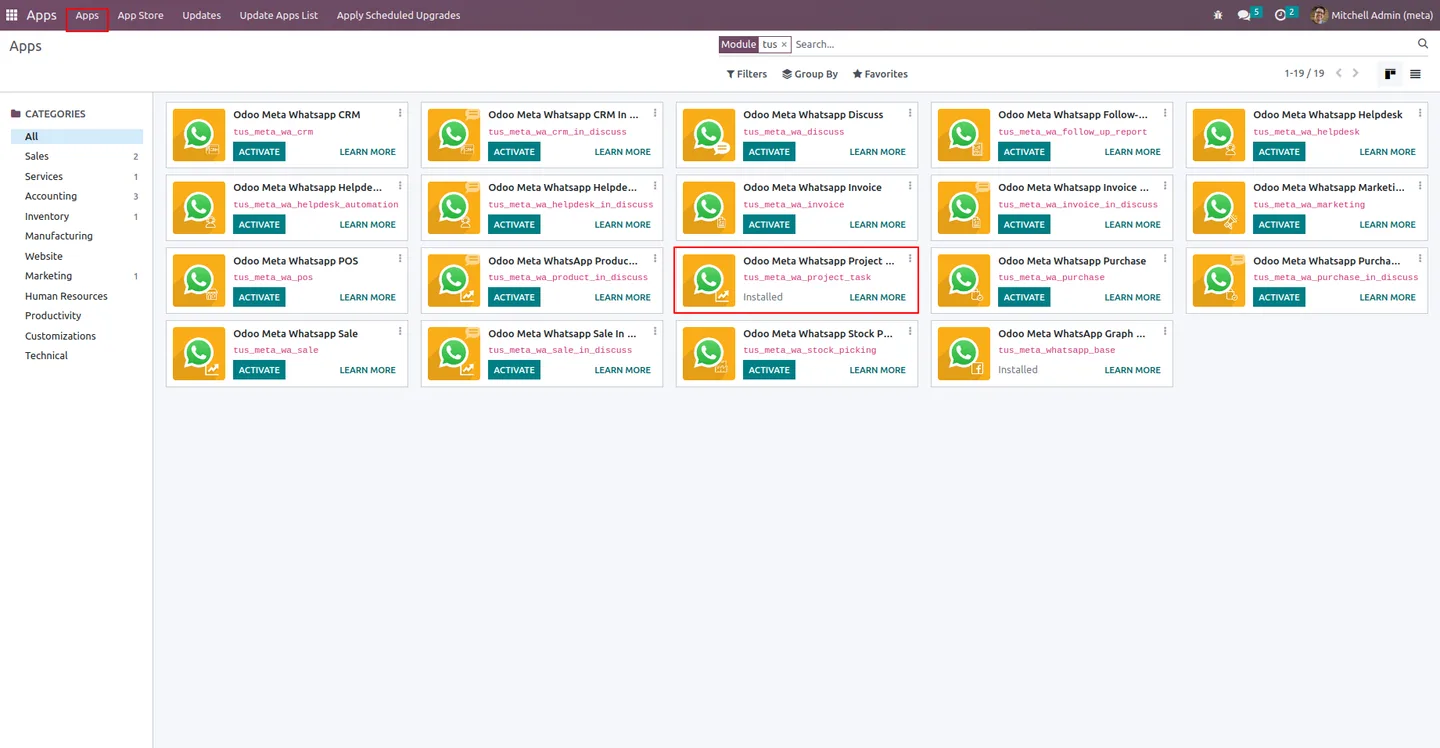
Task: Open three-dot menu on Whatsapp Purchase card
Action: coord(1165,259)
